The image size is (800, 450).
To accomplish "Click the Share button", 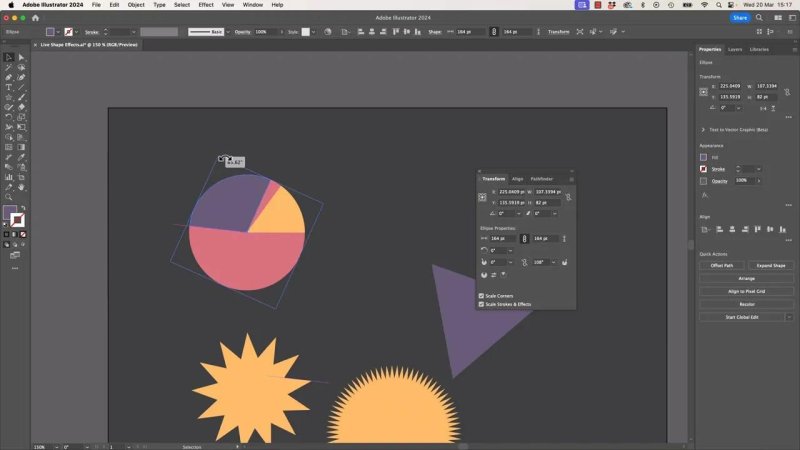I will coord(740,18).
